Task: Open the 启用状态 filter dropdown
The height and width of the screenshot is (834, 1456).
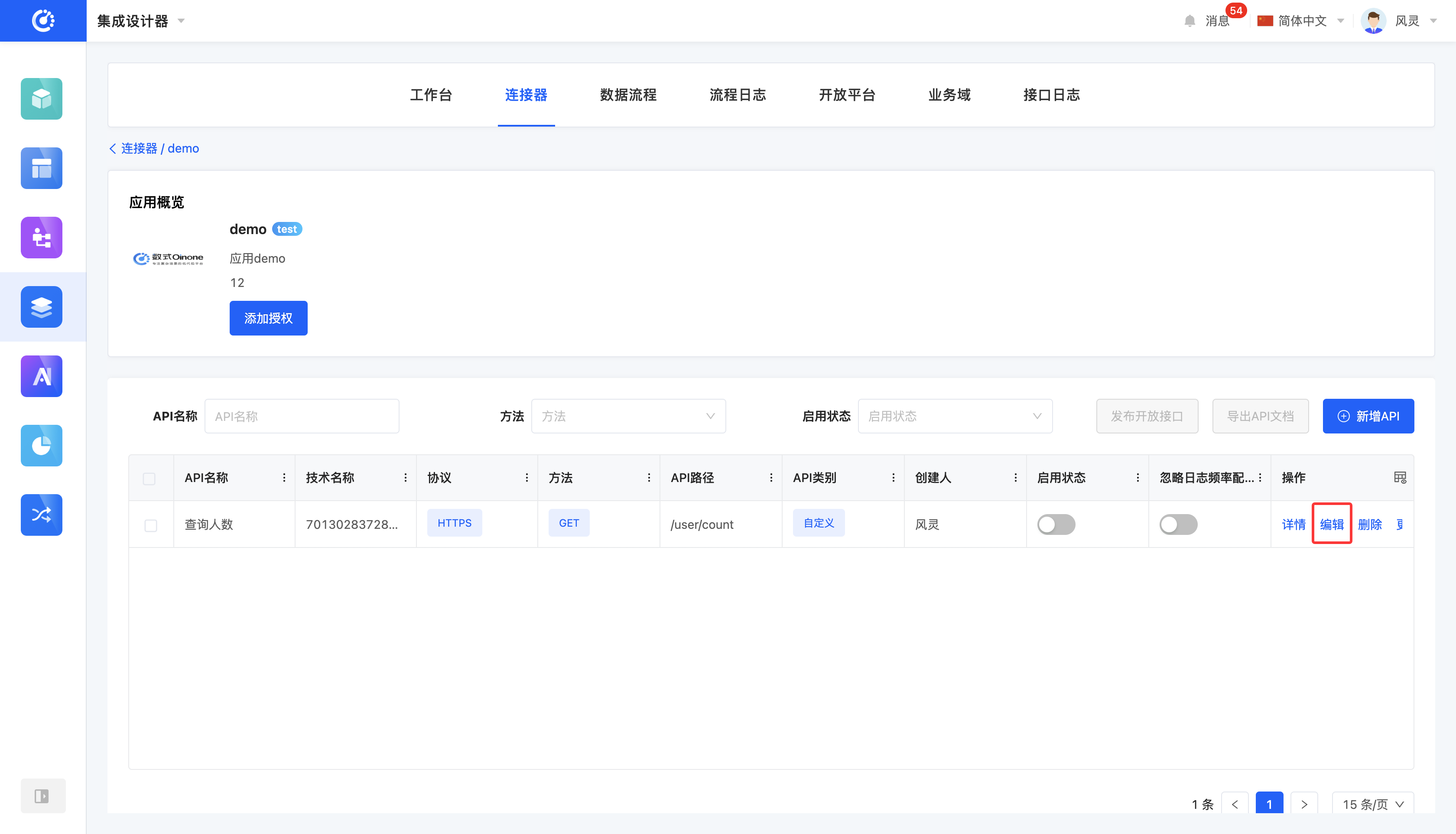Action: click(x=955, y=417)
